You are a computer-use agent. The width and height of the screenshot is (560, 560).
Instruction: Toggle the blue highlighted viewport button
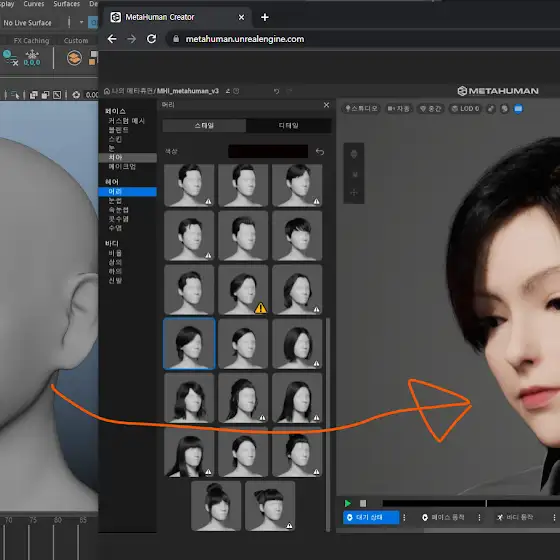click(x=518, y=109)
